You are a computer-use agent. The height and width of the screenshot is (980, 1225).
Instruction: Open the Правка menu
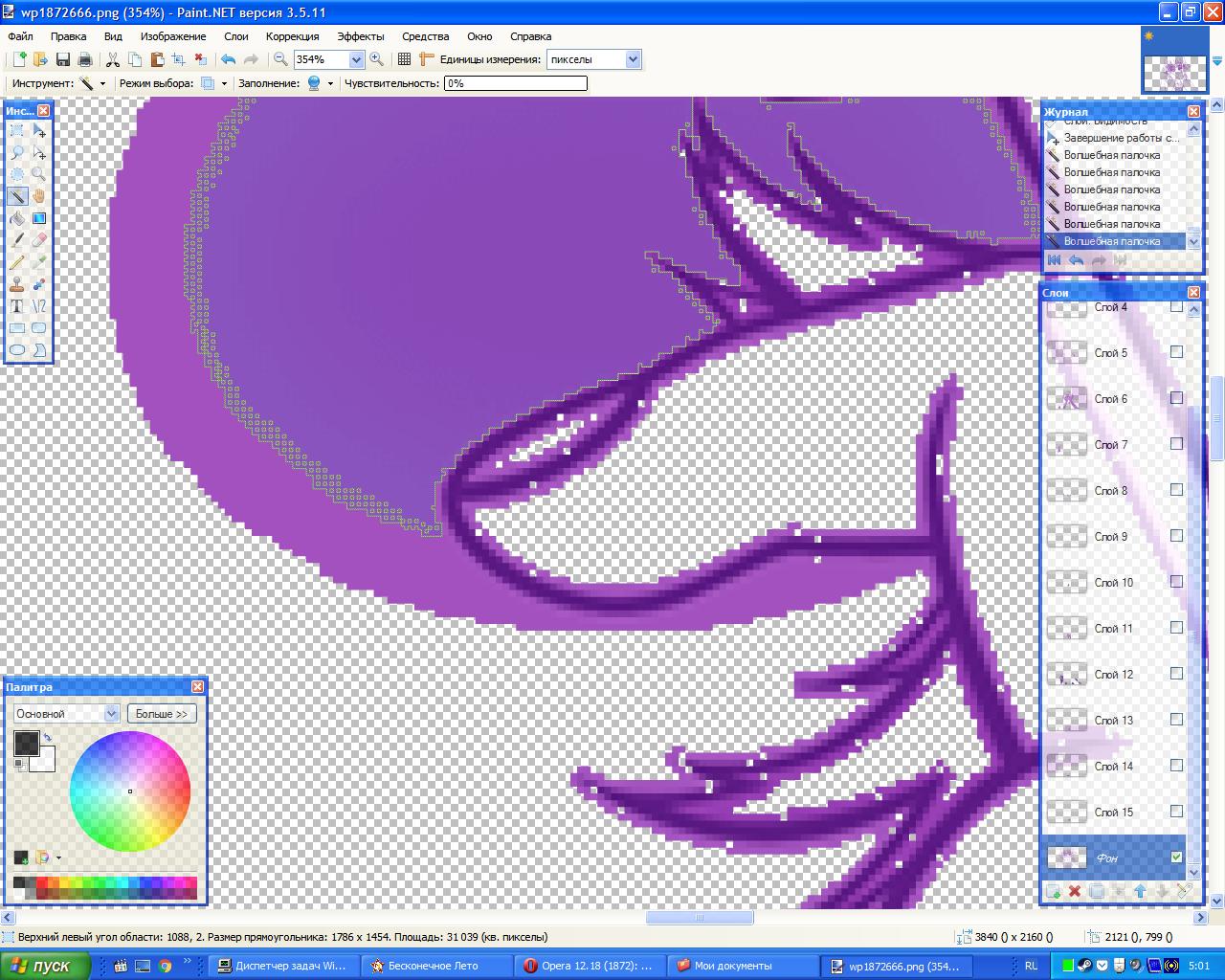click(x=69, y=36)
